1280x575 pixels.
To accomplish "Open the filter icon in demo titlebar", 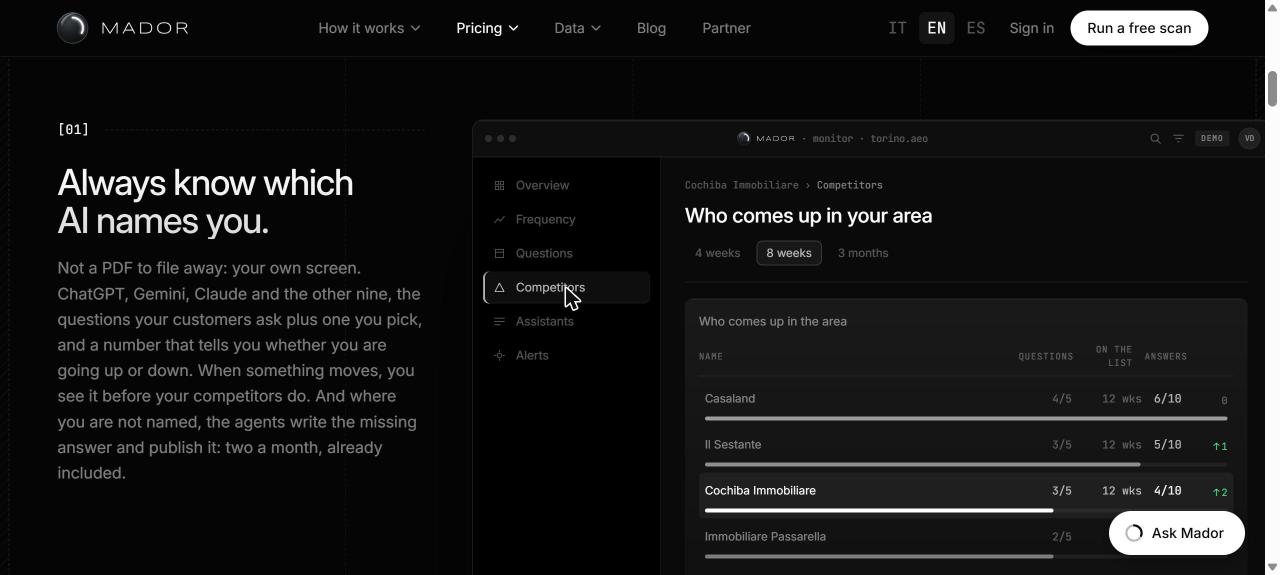I will point(1178,139).
